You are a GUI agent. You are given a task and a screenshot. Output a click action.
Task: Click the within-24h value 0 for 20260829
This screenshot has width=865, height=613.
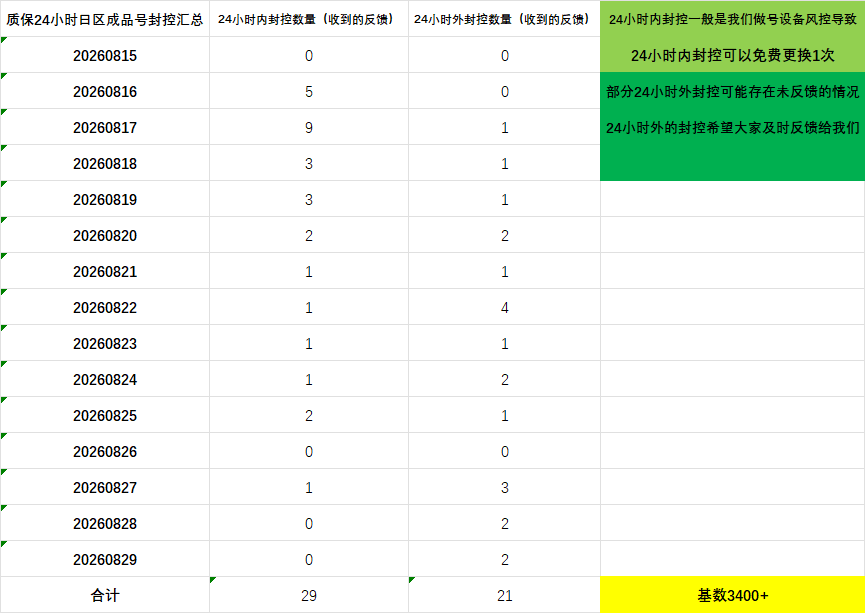[x=309, y=559]
